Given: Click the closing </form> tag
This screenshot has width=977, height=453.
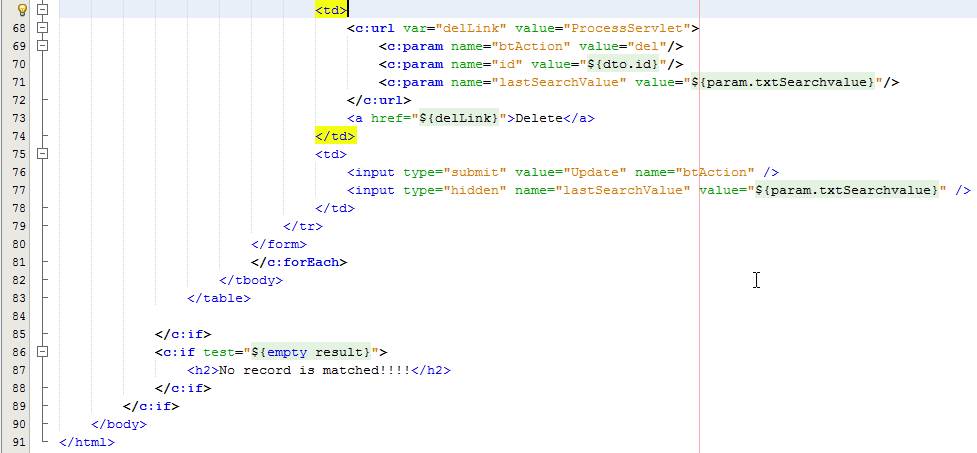Looking at the screenshot, I should coord(279,244).
